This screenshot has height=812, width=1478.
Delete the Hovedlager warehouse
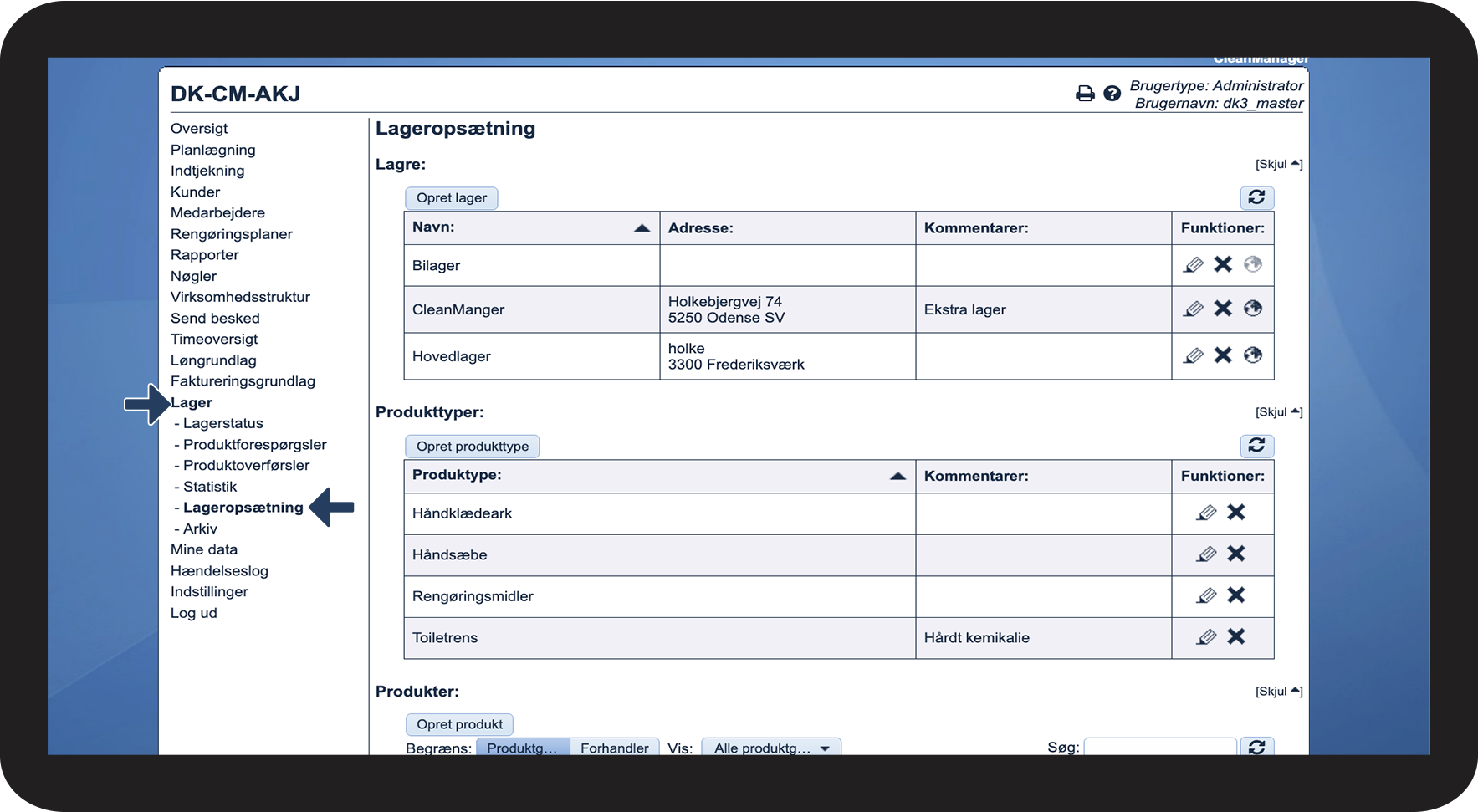pyautogui.click(x=1223, y=355)
